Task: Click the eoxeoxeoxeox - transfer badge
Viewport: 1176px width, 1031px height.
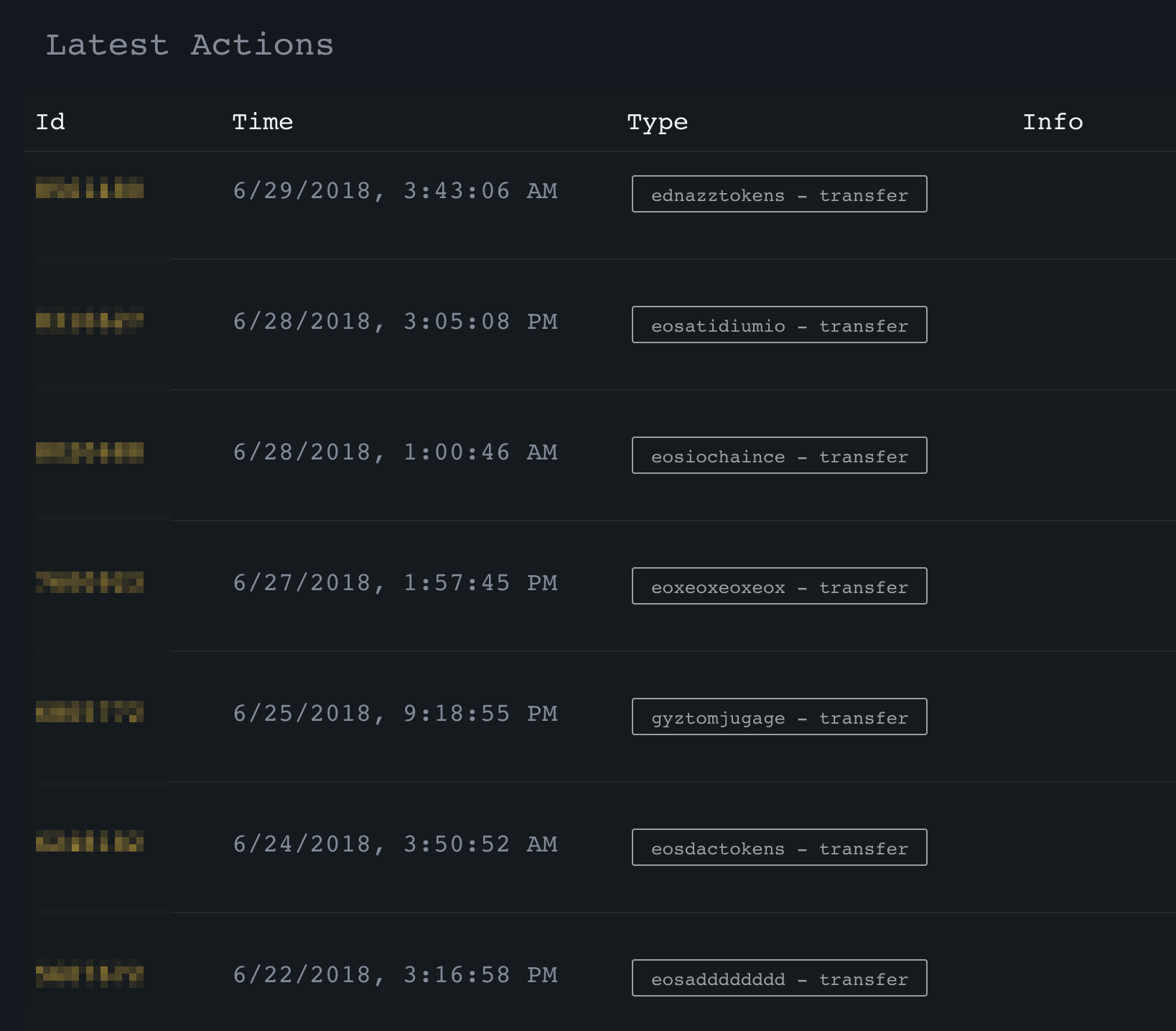Action: [779, 586]
